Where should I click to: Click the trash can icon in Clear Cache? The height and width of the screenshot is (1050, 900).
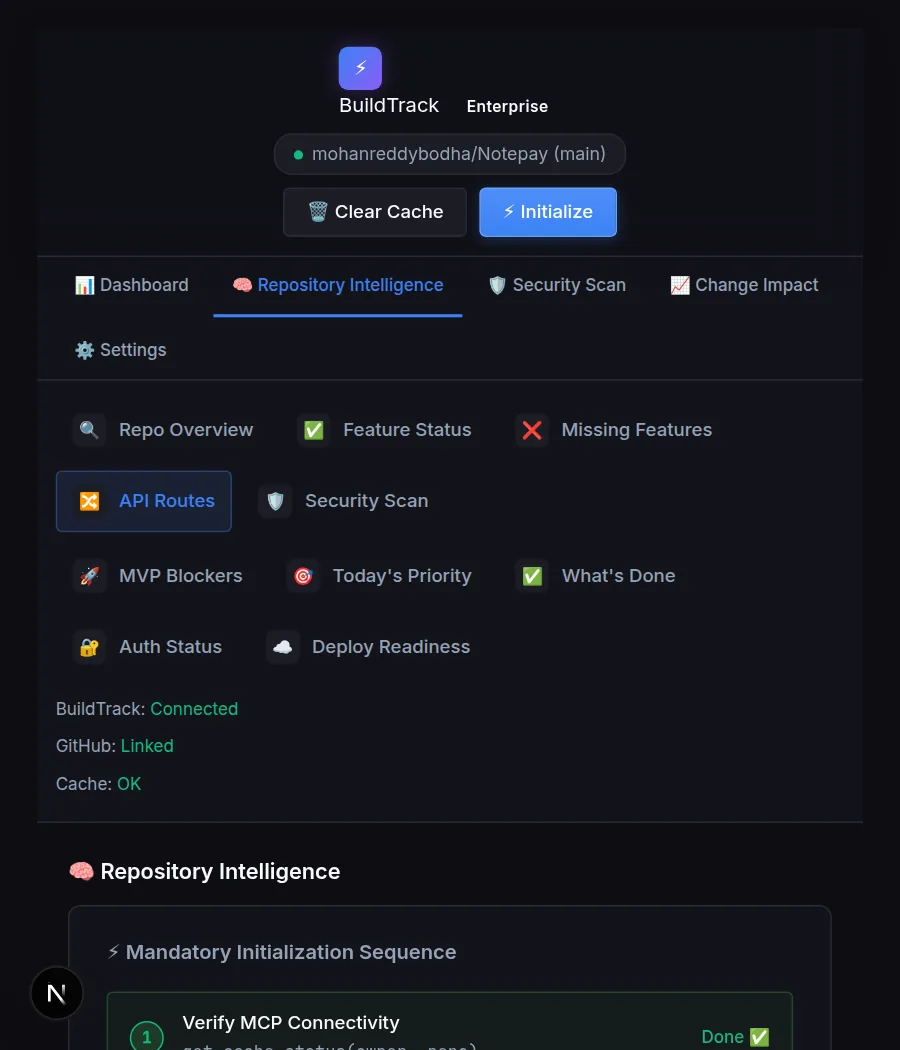pyautogui.click(x=317, y=212)
